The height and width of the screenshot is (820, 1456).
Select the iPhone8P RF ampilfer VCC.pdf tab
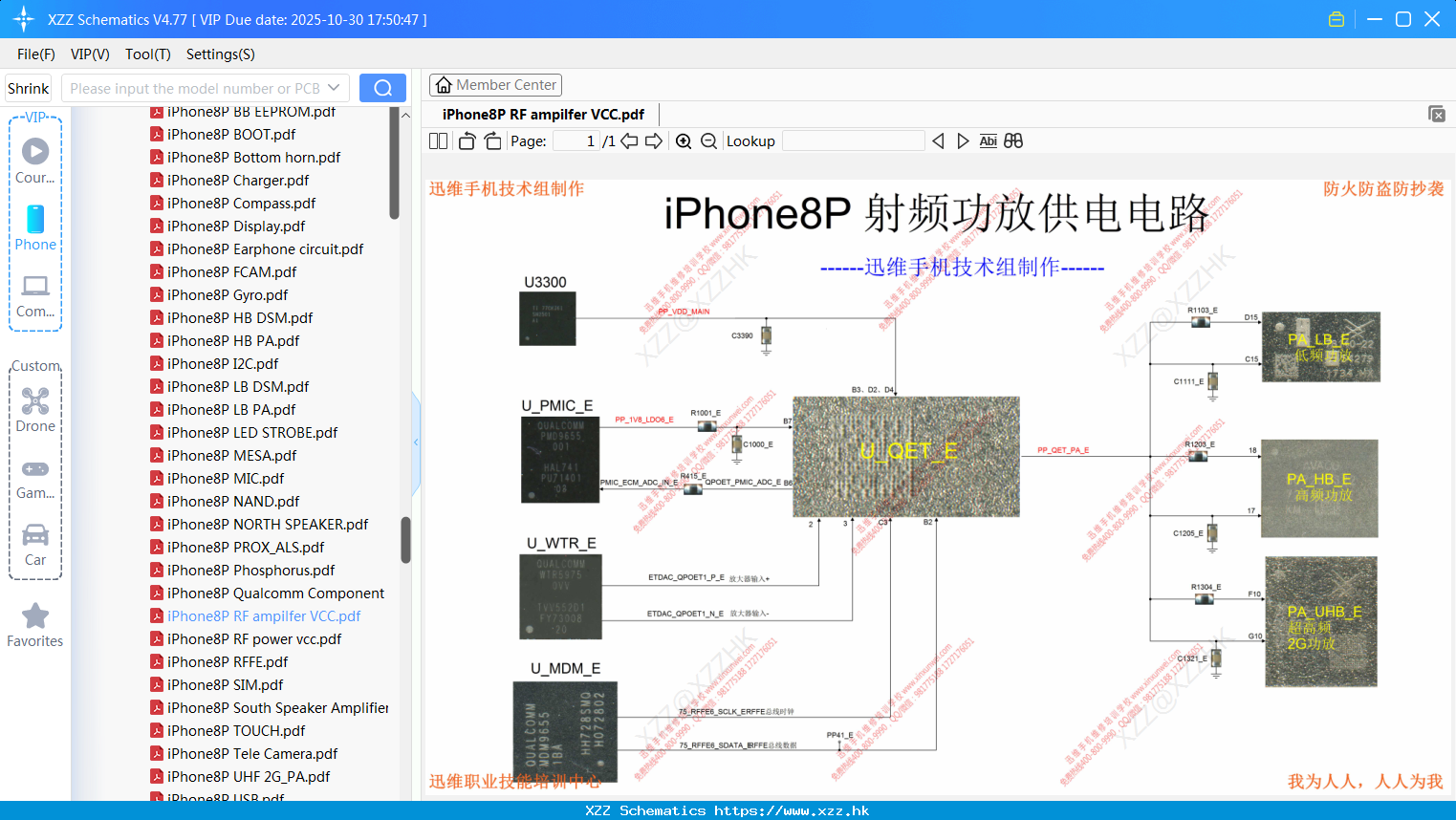pos(543,114)
